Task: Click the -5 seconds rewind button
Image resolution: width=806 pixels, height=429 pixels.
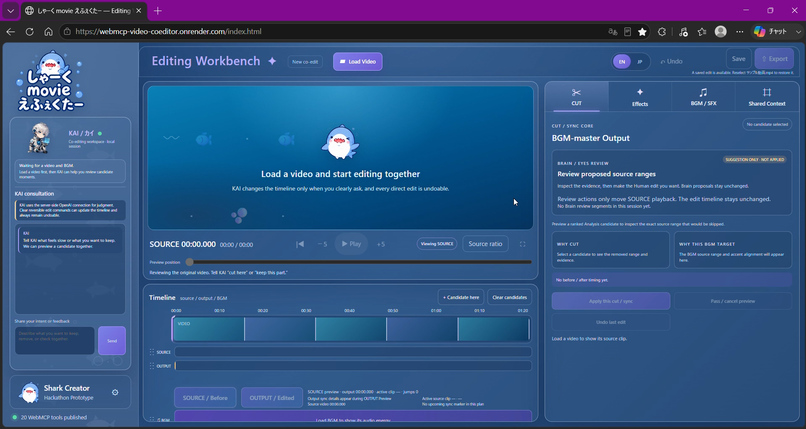Action: point(322,244)
